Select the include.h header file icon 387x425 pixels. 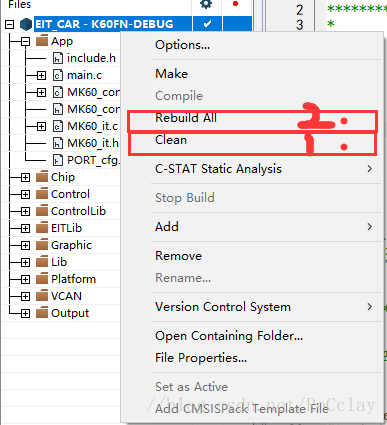(58, 58)
